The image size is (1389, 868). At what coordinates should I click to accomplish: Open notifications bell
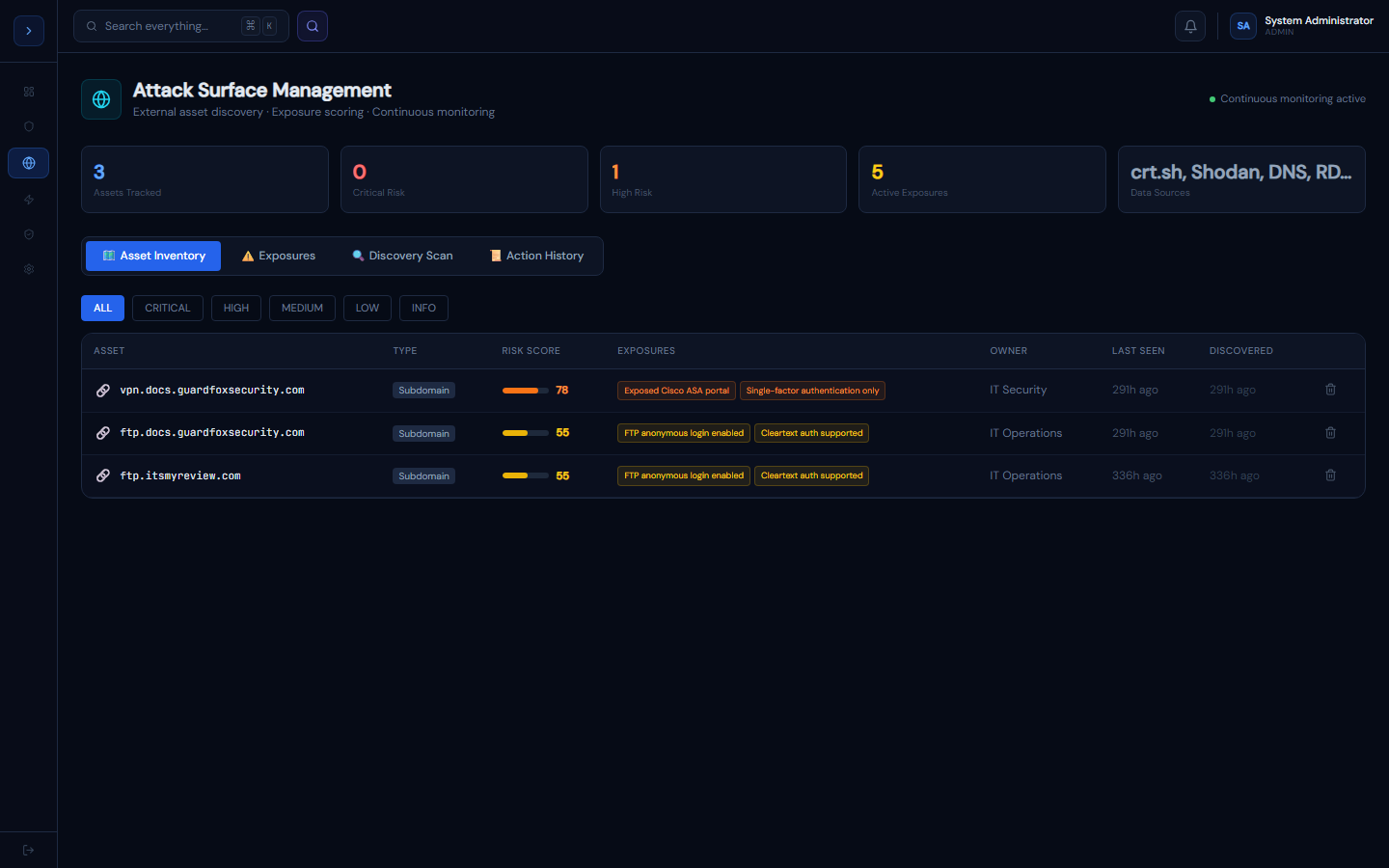(1190, 26)
